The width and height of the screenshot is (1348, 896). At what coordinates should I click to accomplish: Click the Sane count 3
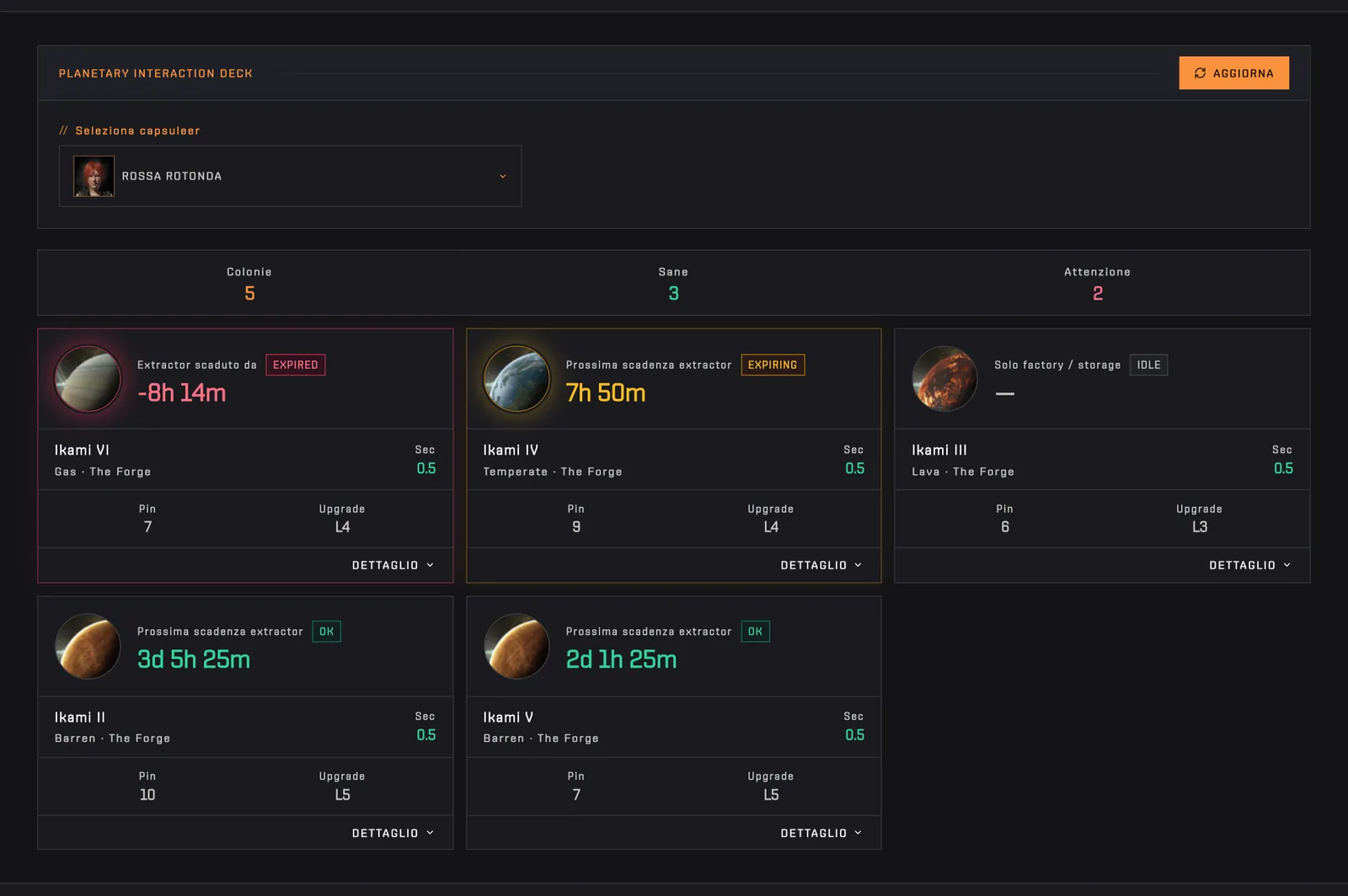pos(673,293)
